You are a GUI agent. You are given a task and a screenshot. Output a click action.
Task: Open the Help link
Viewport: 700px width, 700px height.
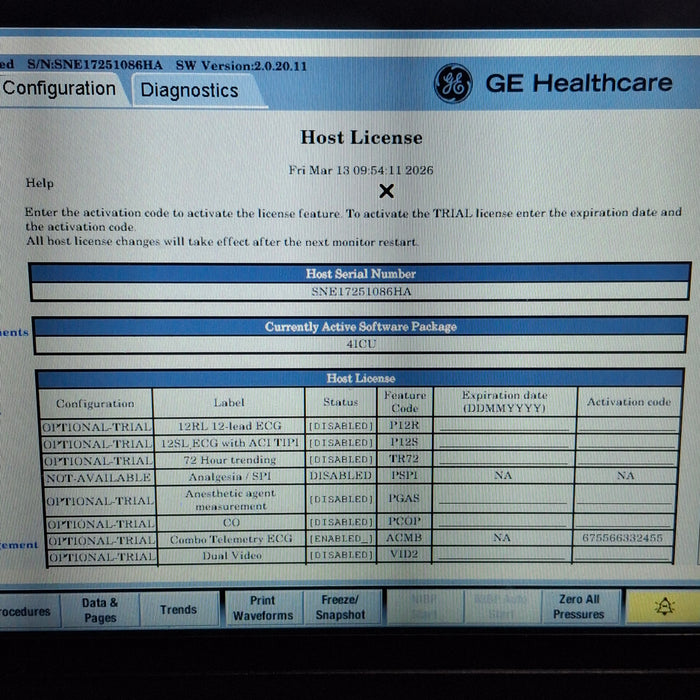pos(40,183)
